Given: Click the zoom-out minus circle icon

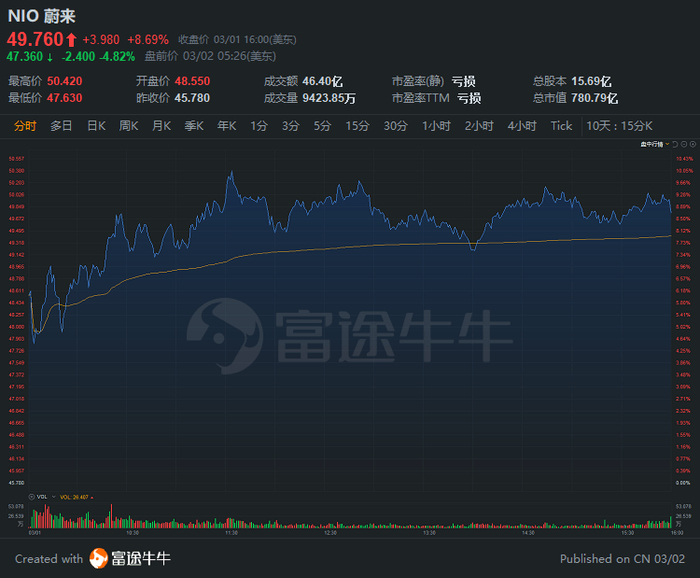Looking at the screenshot, I should [684, 144].
